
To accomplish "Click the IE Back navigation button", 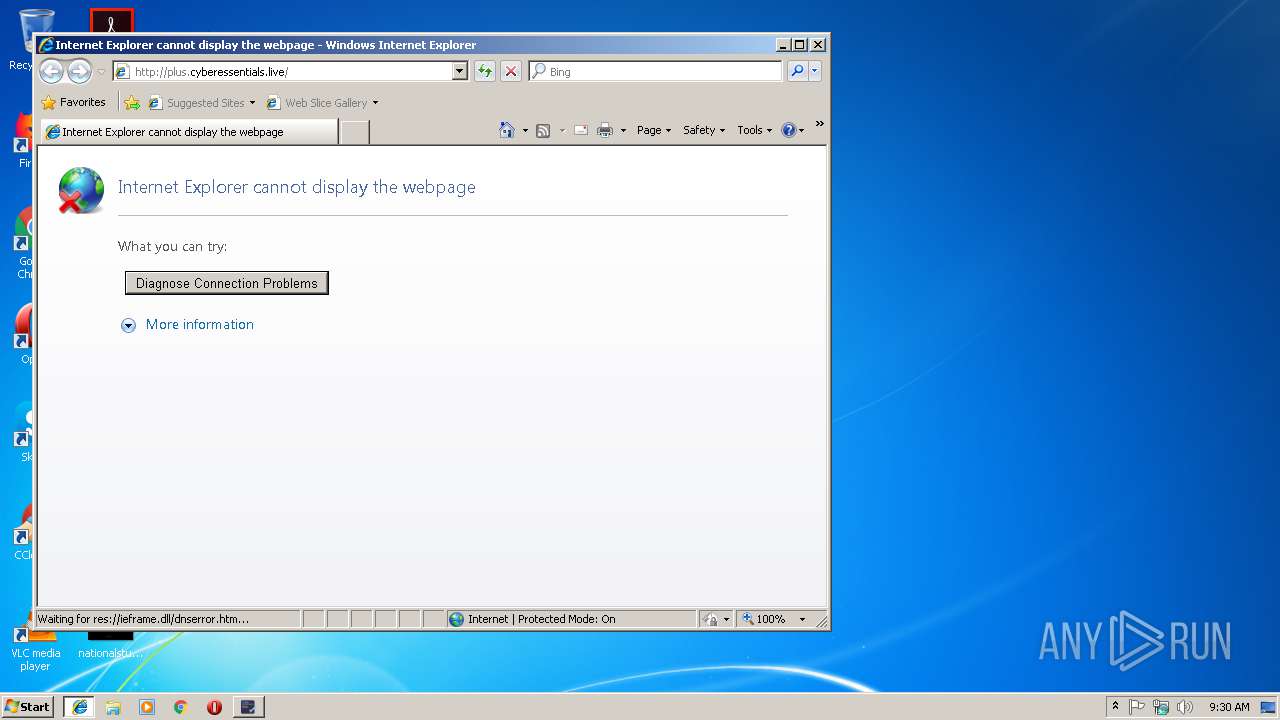I will pos(52,71).
